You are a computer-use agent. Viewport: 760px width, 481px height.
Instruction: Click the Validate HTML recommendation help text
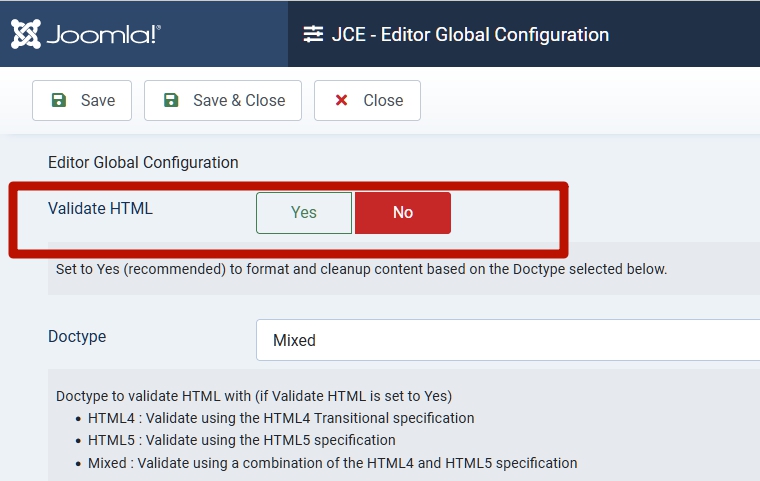(x=361, y=269)
